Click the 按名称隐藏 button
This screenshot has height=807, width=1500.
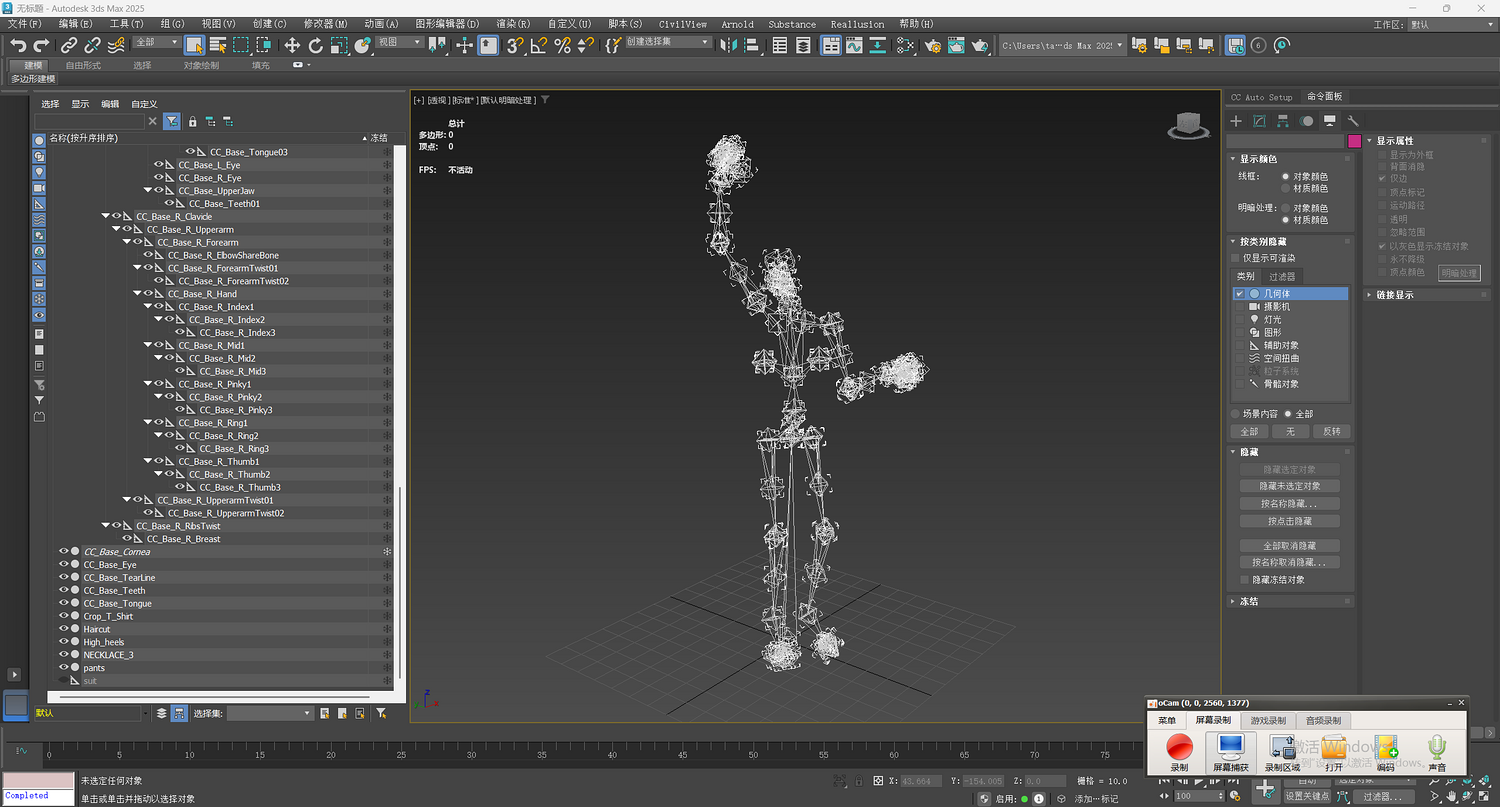pos(1290,504)
